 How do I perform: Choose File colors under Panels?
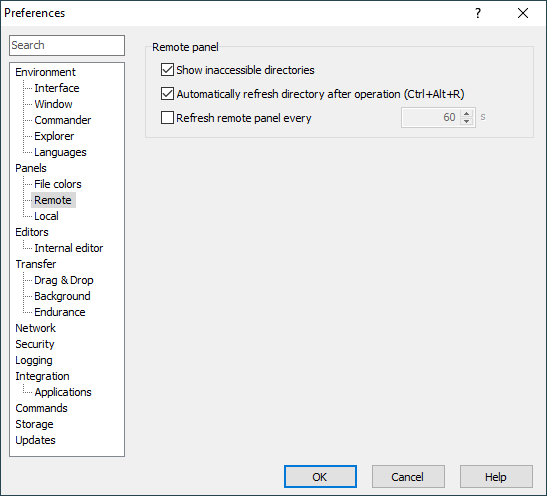point(58,184)
